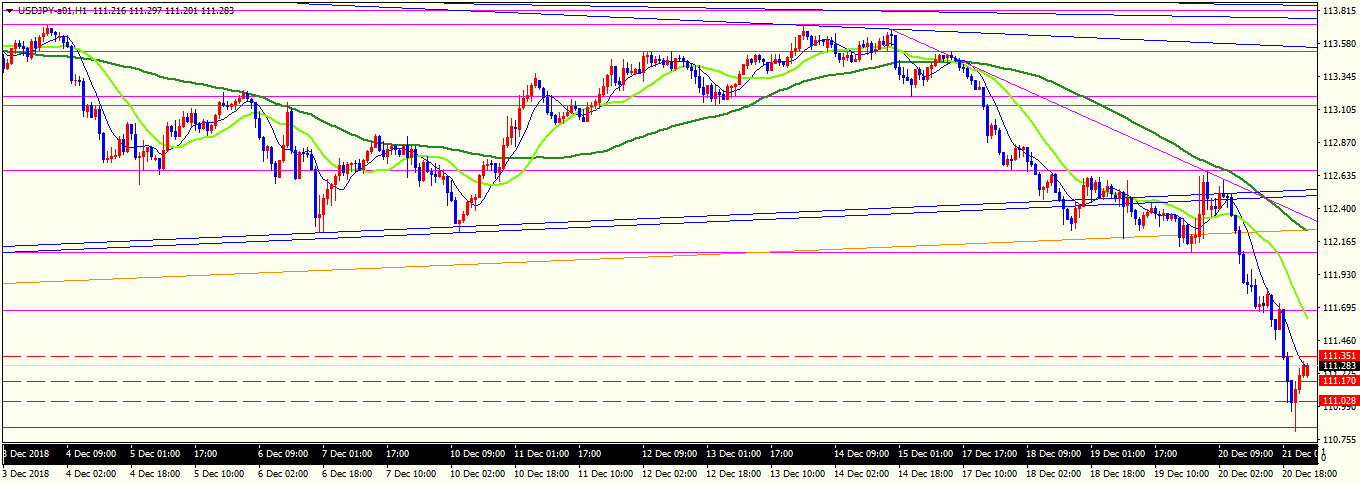
Task: Click the 112.870 price axis label
Action: pos(1339,143)
